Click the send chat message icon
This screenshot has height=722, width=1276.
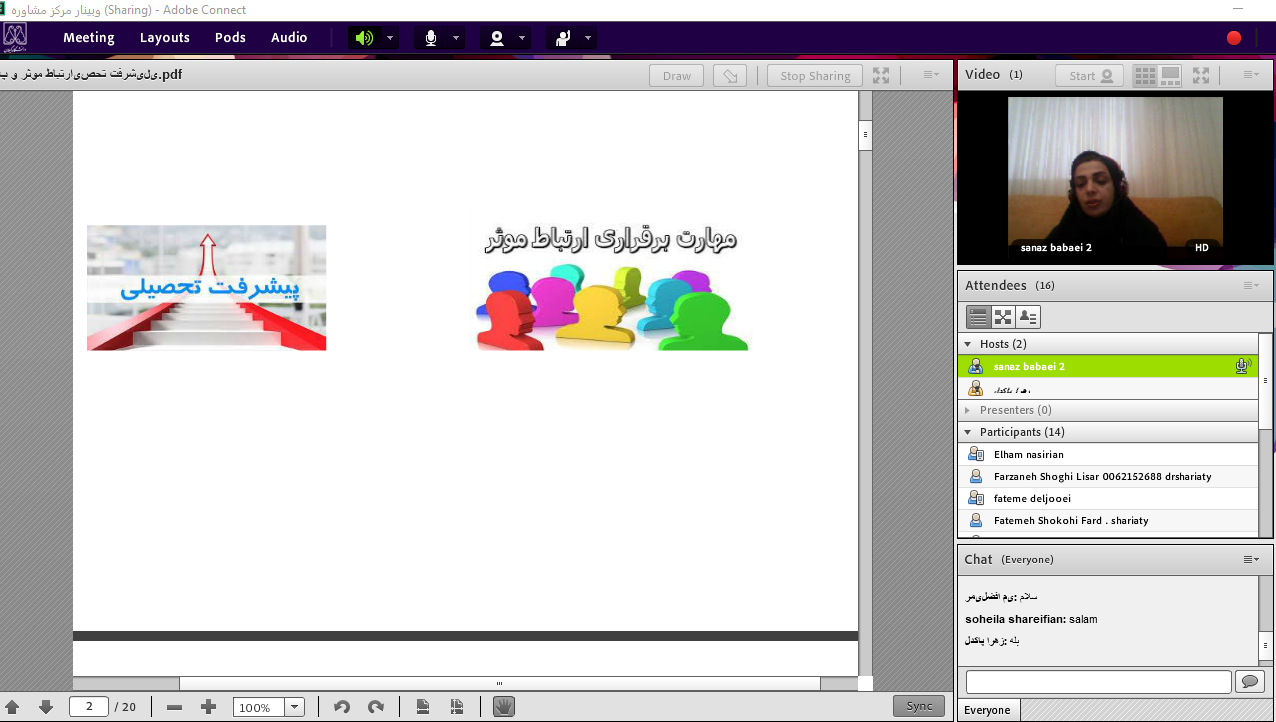point(1248,682)
